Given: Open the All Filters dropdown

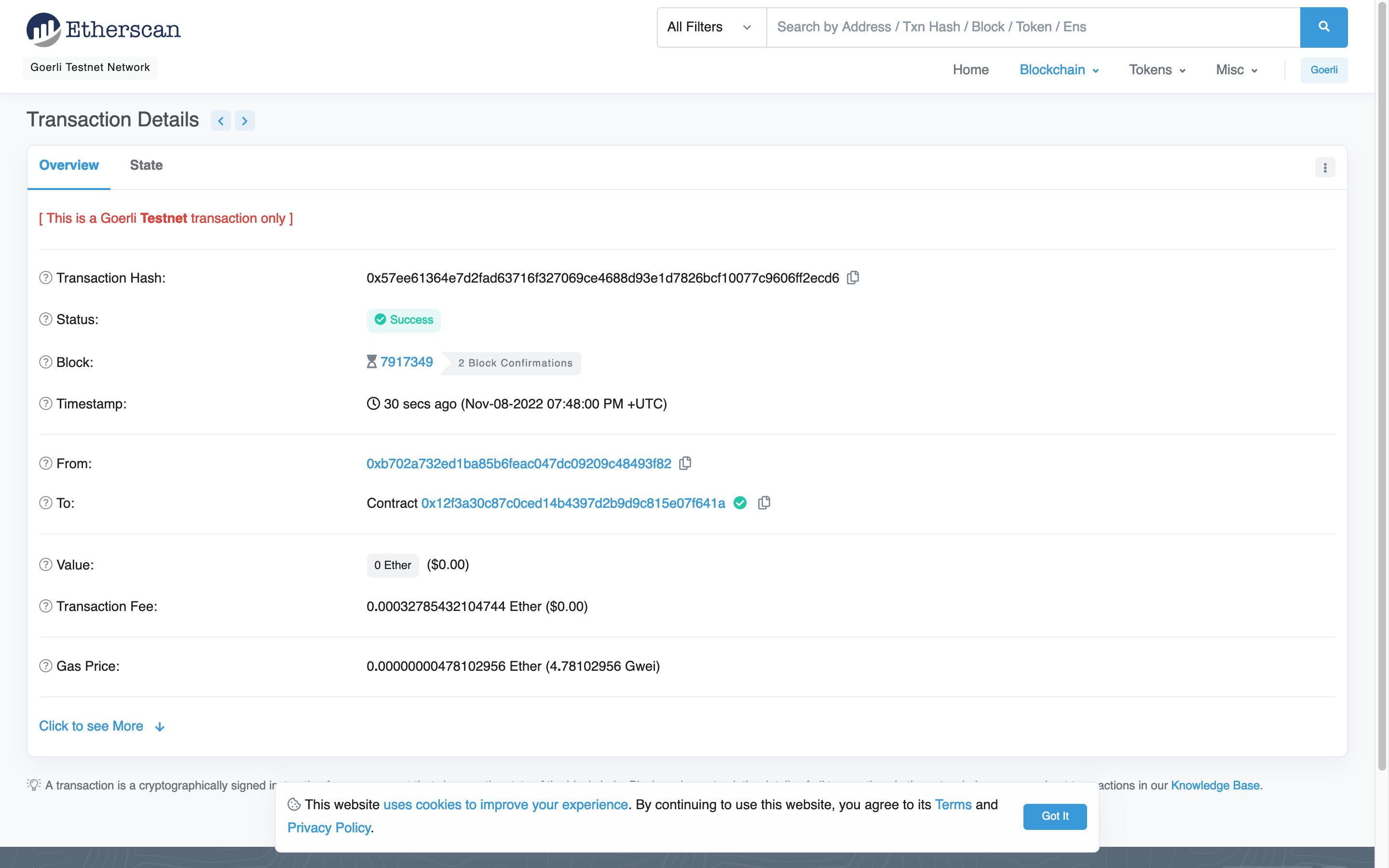Looking at the screenshot, I should click(x=711, y=27).
